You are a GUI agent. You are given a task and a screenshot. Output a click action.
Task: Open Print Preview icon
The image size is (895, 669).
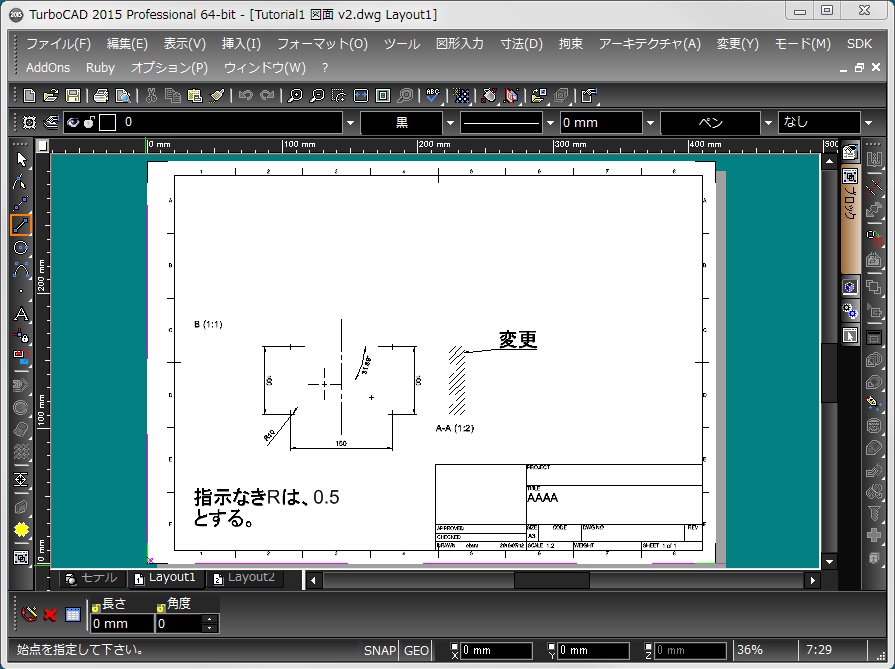pos(123,96)
